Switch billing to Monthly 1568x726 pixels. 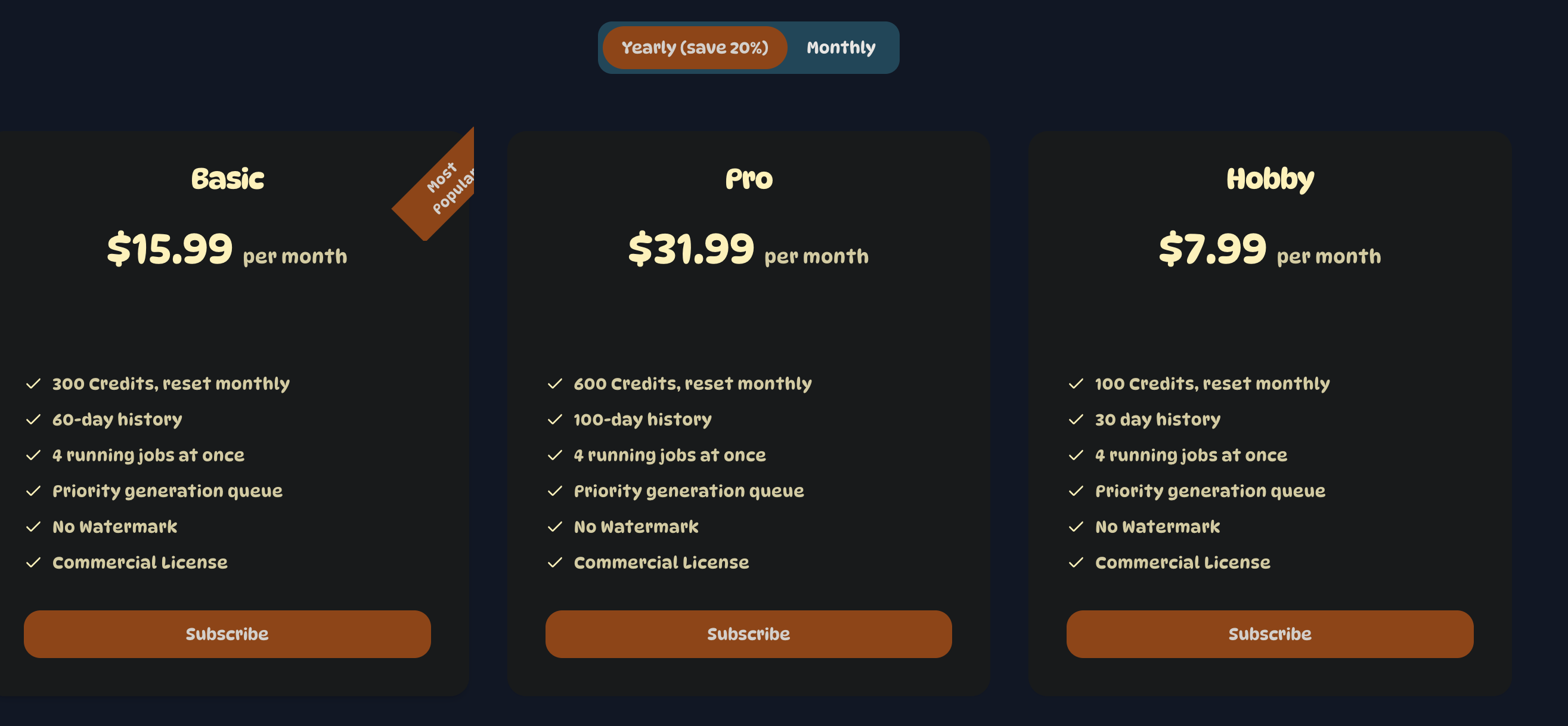[x=841, y=48]
